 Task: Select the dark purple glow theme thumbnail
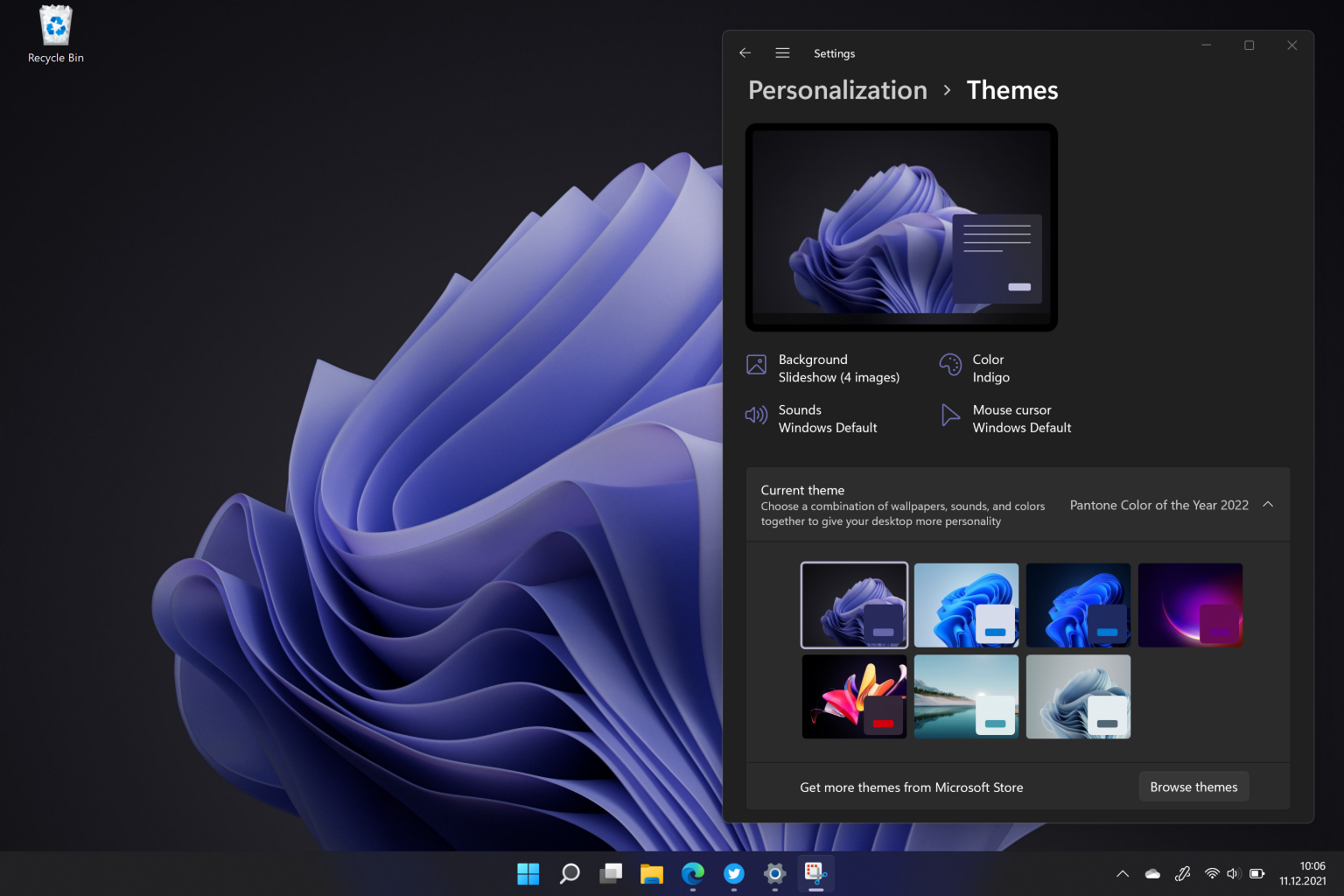coord(1190,605)
